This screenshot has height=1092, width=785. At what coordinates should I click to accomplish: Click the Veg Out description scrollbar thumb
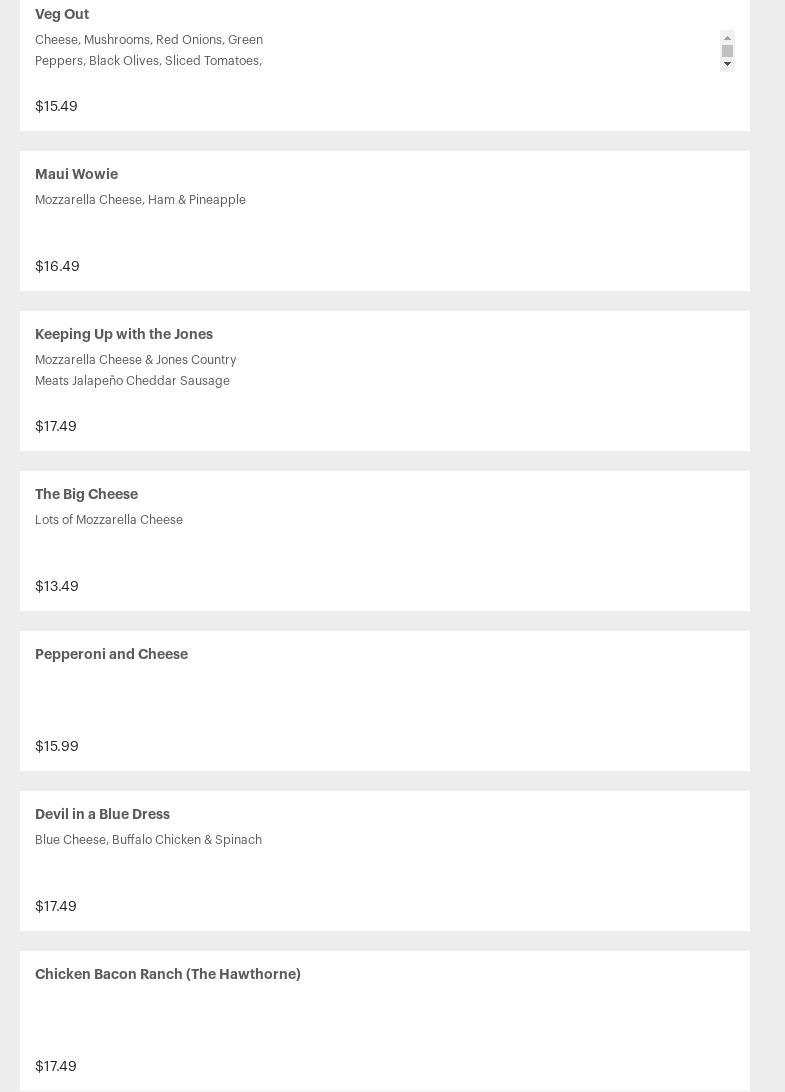click(x=727, y=50)
